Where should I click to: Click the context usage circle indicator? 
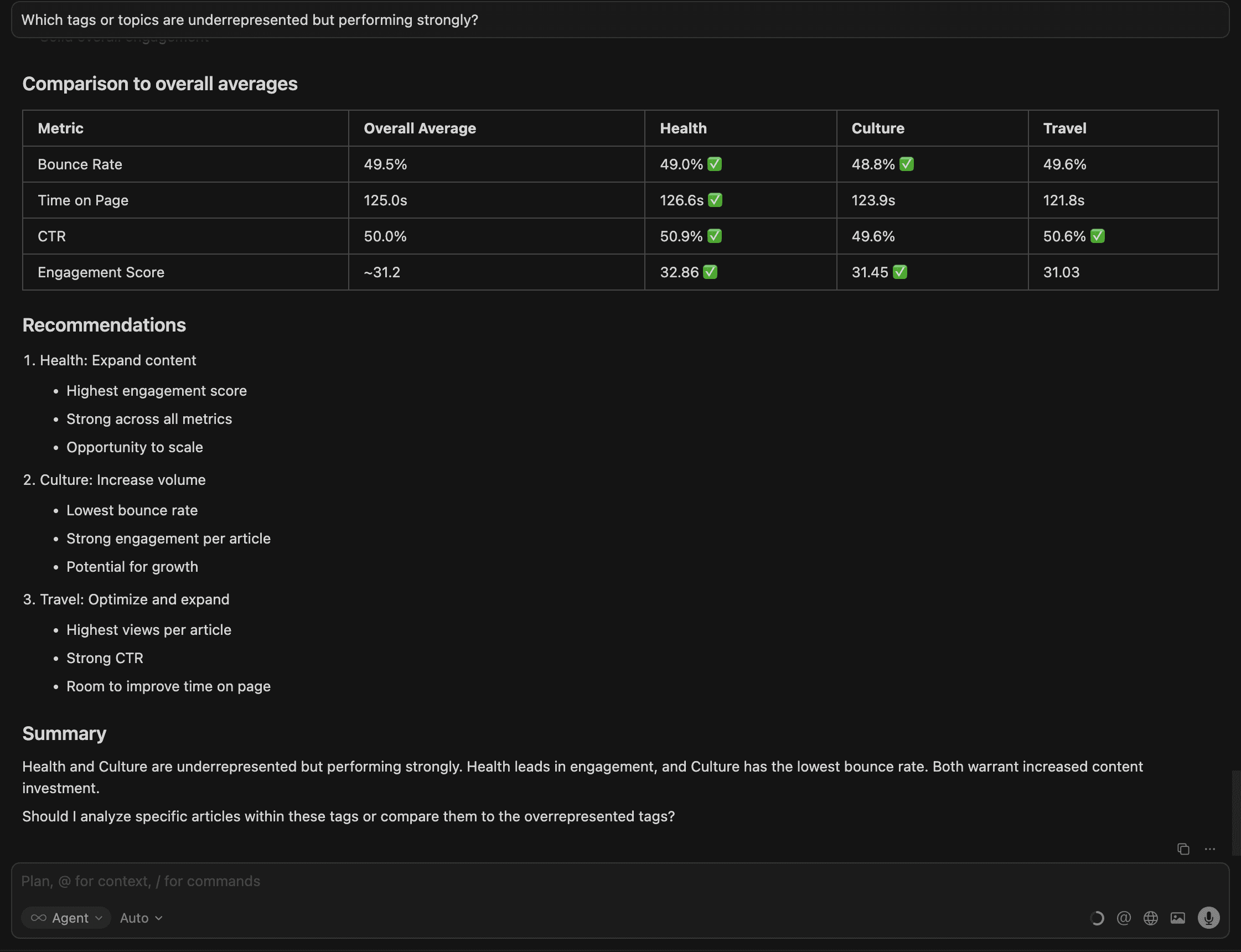[x=1097, y=918]
